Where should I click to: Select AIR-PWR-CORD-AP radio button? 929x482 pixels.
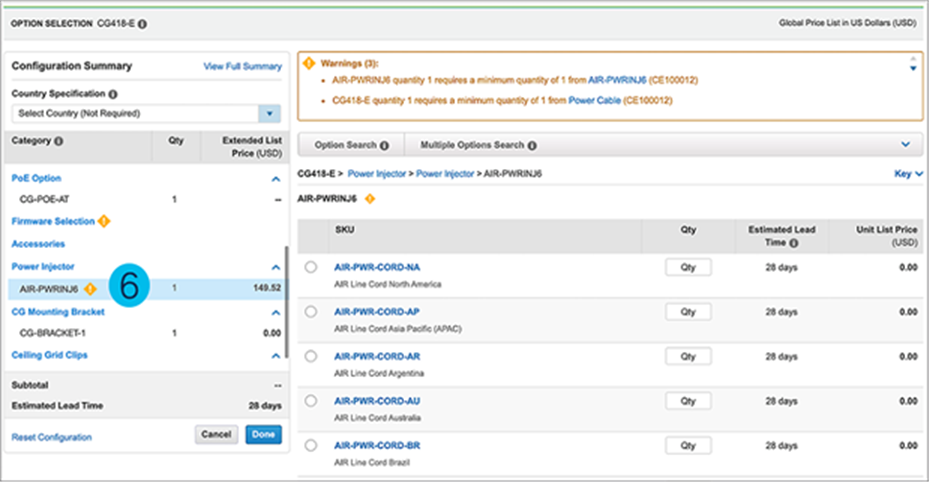pos(310,311)
